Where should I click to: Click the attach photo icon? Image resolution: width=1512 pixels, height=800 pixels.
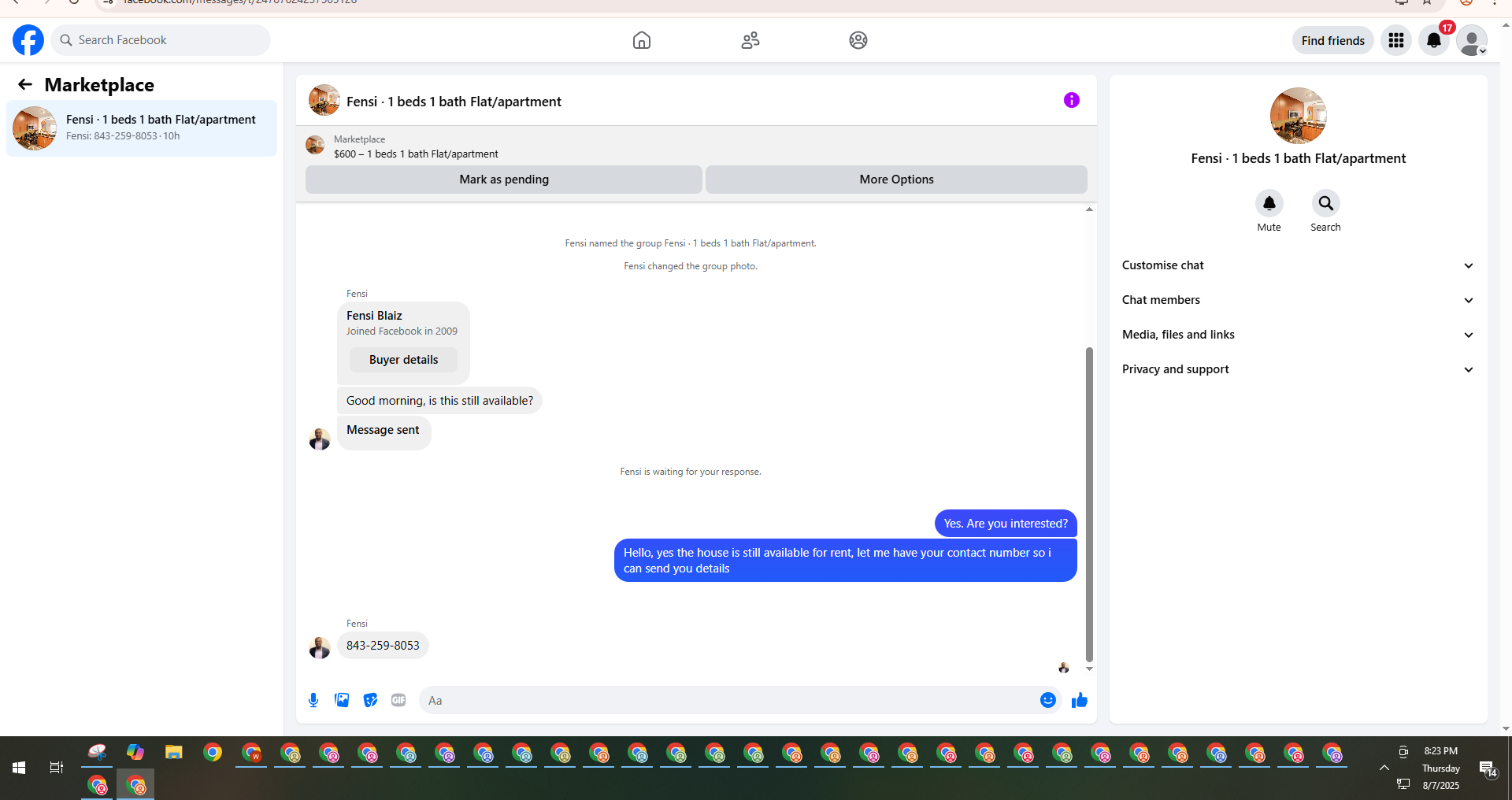tap(342, 700)
